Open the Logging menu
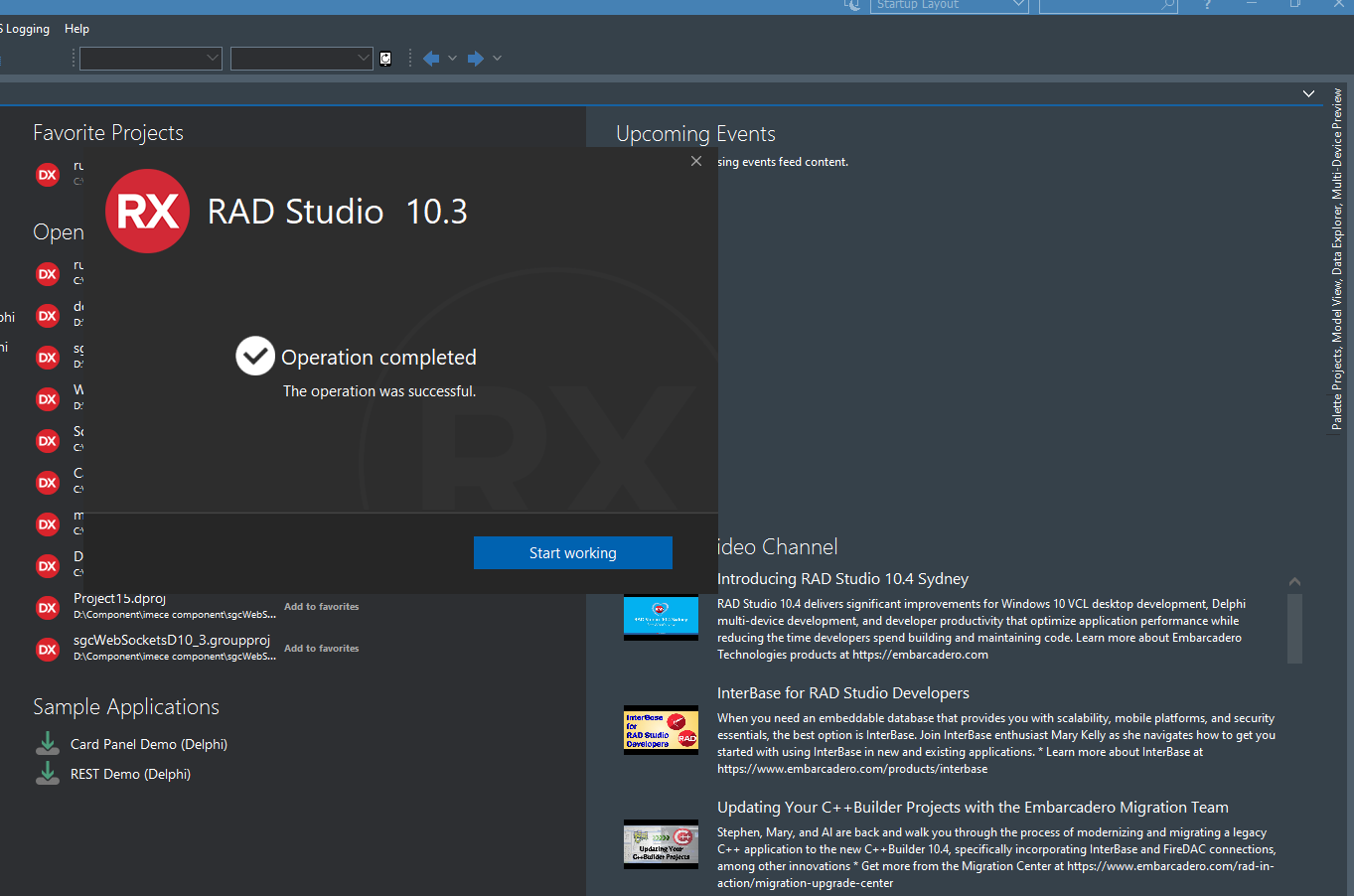Screen dimensions: 1354x896 click(x=25, y=29)
